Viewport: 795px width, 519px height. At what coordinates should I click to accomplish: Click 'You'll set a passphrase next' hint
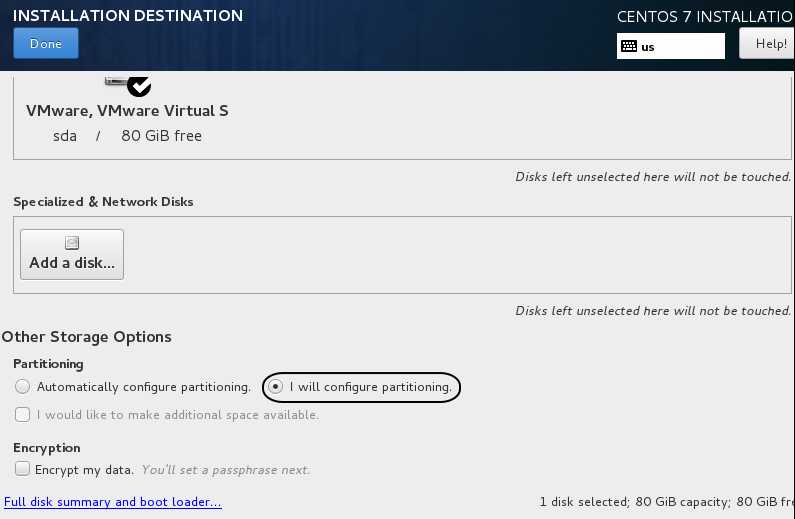click(x=225, y=470)
